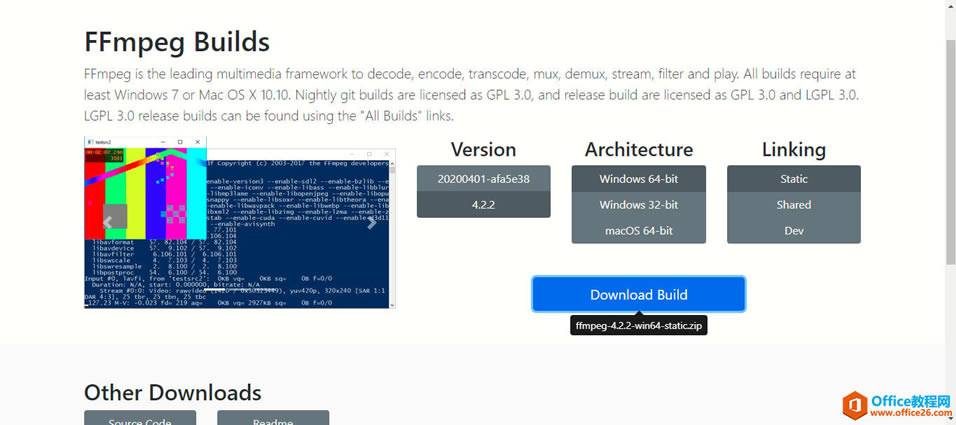The height and width of the screenshot is (425, 956).
Task: Choose Windows 64-bit architecture
Action: coord(638,179)
